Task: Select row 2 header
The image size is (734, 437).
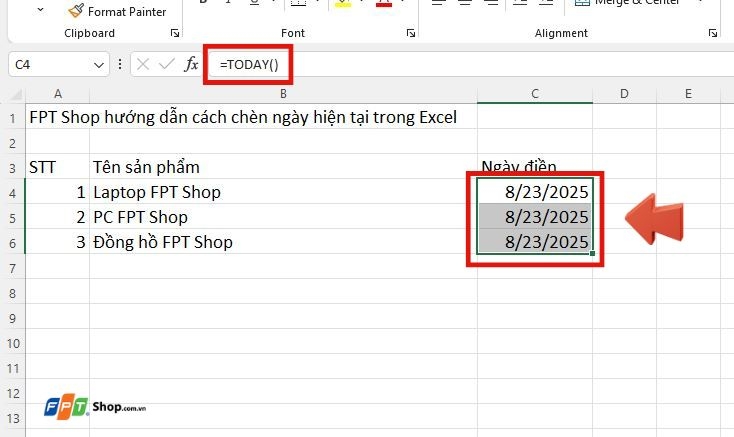Action: pyautogui.click(x=13, y=143)
